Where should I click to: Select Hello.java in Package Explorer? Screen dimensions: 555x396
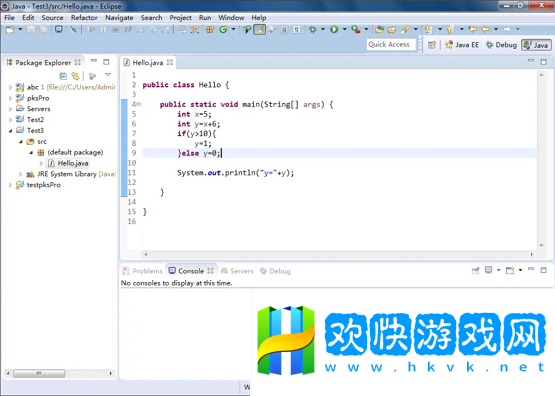pyautogui.click(x=68, y=163)
